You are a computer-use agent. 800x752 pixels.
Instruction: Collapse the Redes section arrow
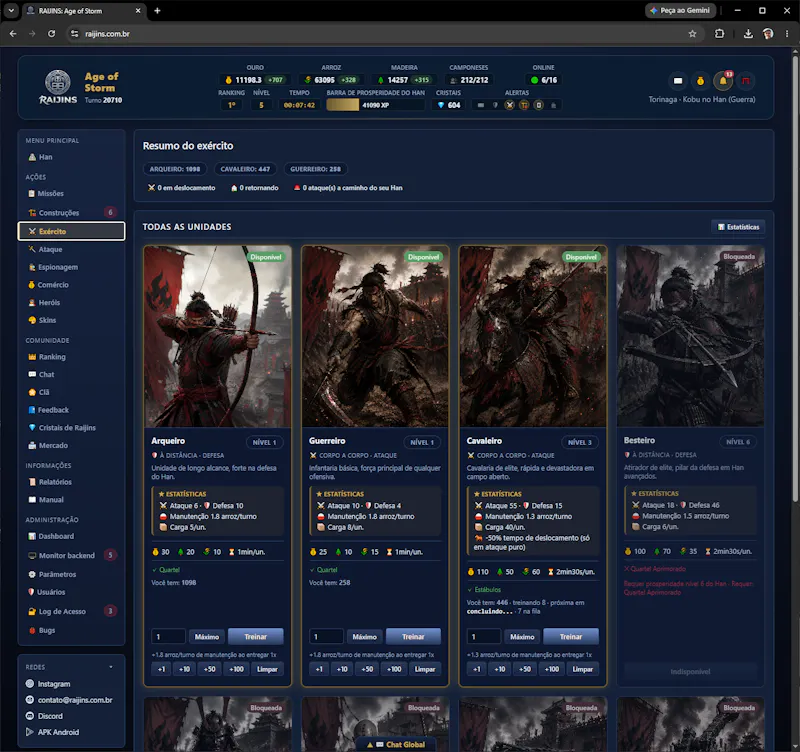coord(111,667)
